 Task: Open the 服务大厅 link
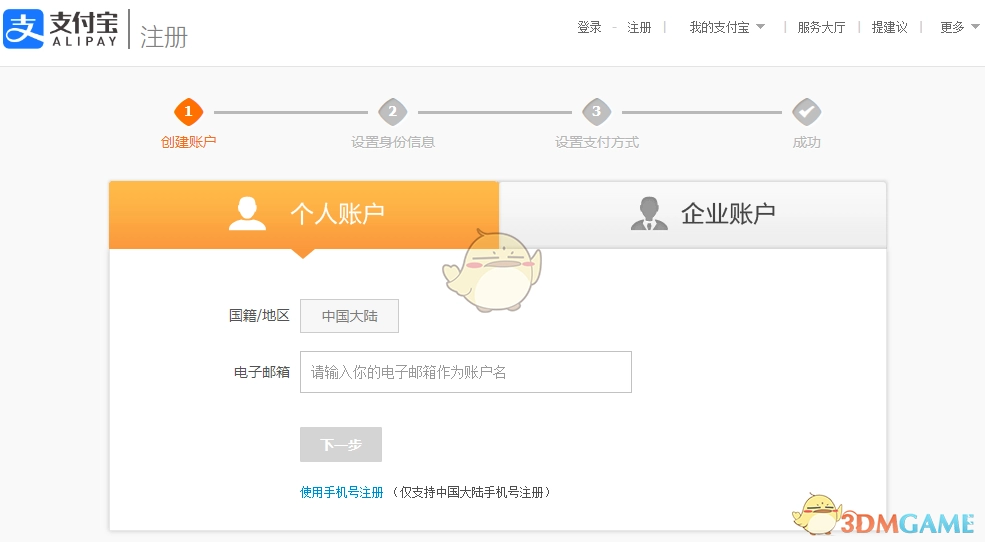(821, 28)
